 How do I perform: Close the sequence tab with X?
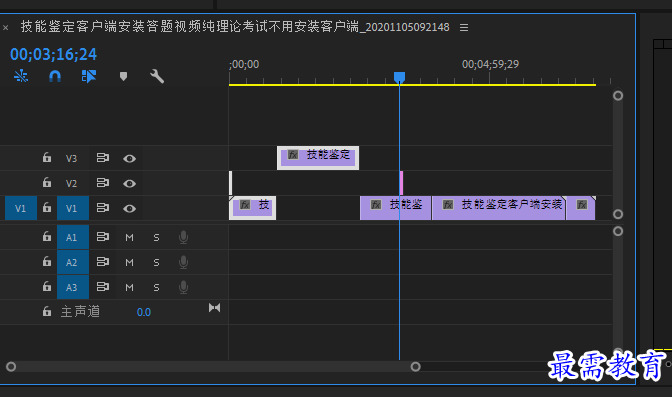pos(6,28)
